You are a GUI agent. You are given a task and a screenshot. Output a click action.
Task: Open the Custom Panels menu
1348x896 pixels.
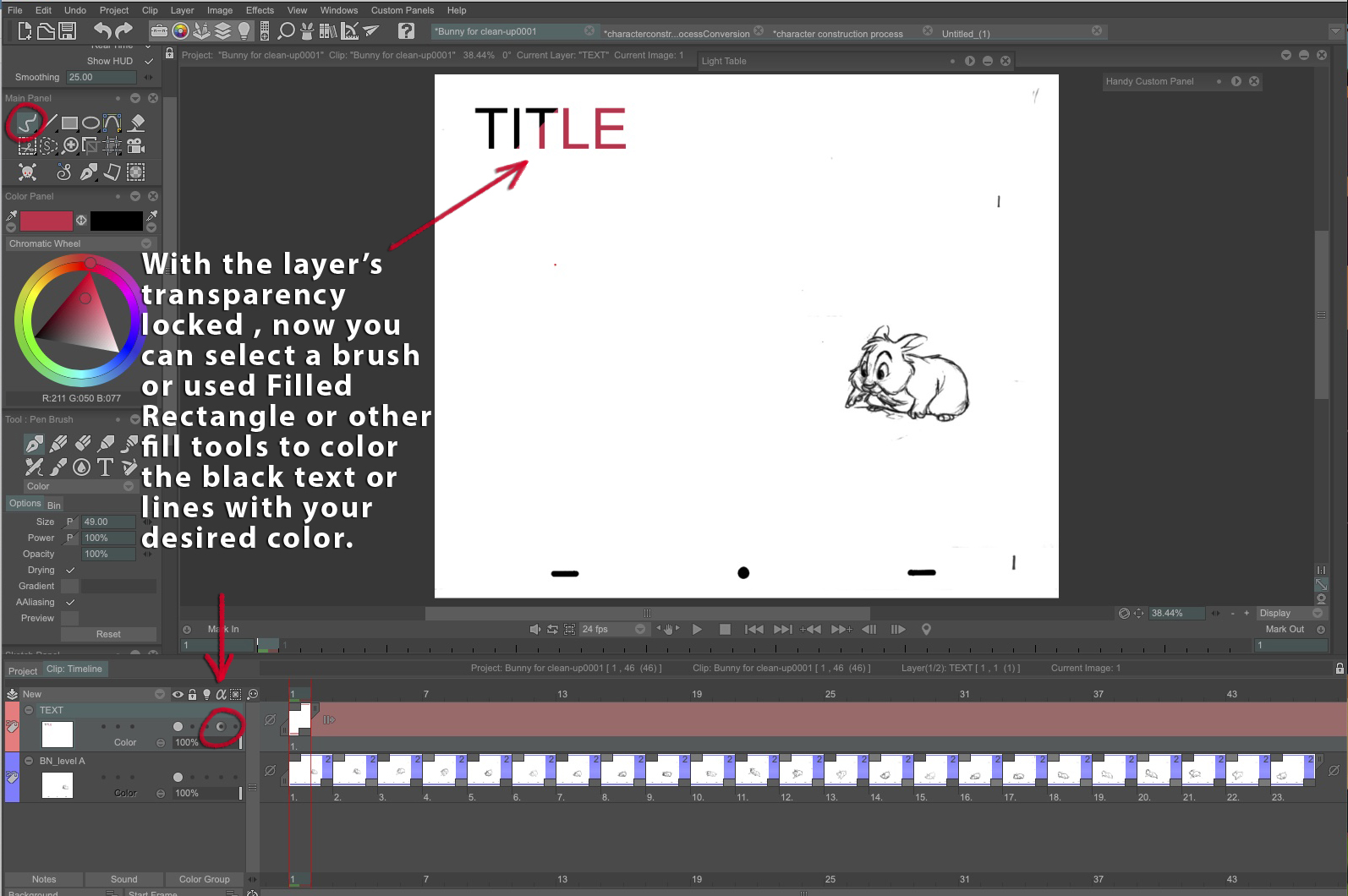pyautogui.click(x=402, y=10)
